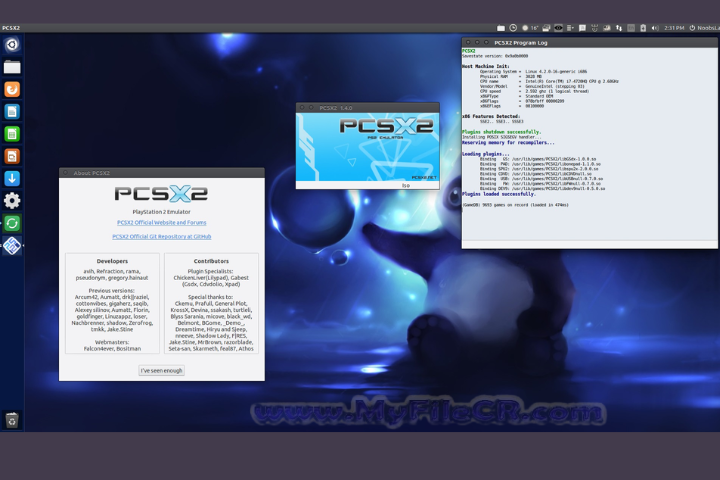The height and width of the screenshot is (480, 720).
Task: Click 'Reserving memory for recompilers...' log line
Action: point(508,142)
